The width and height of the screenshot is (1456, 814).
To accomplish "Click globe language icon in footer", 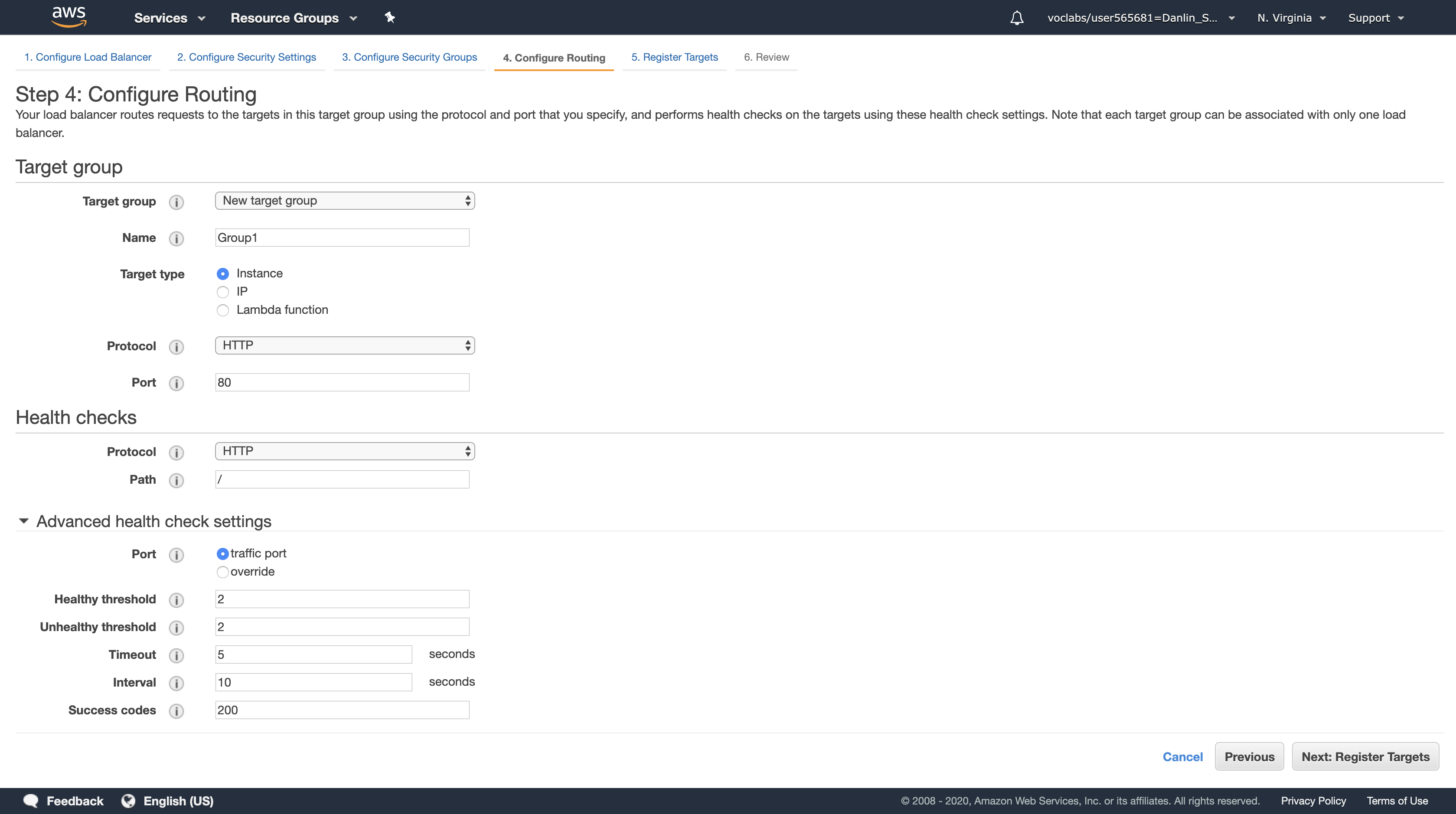I will coord(128,801).
